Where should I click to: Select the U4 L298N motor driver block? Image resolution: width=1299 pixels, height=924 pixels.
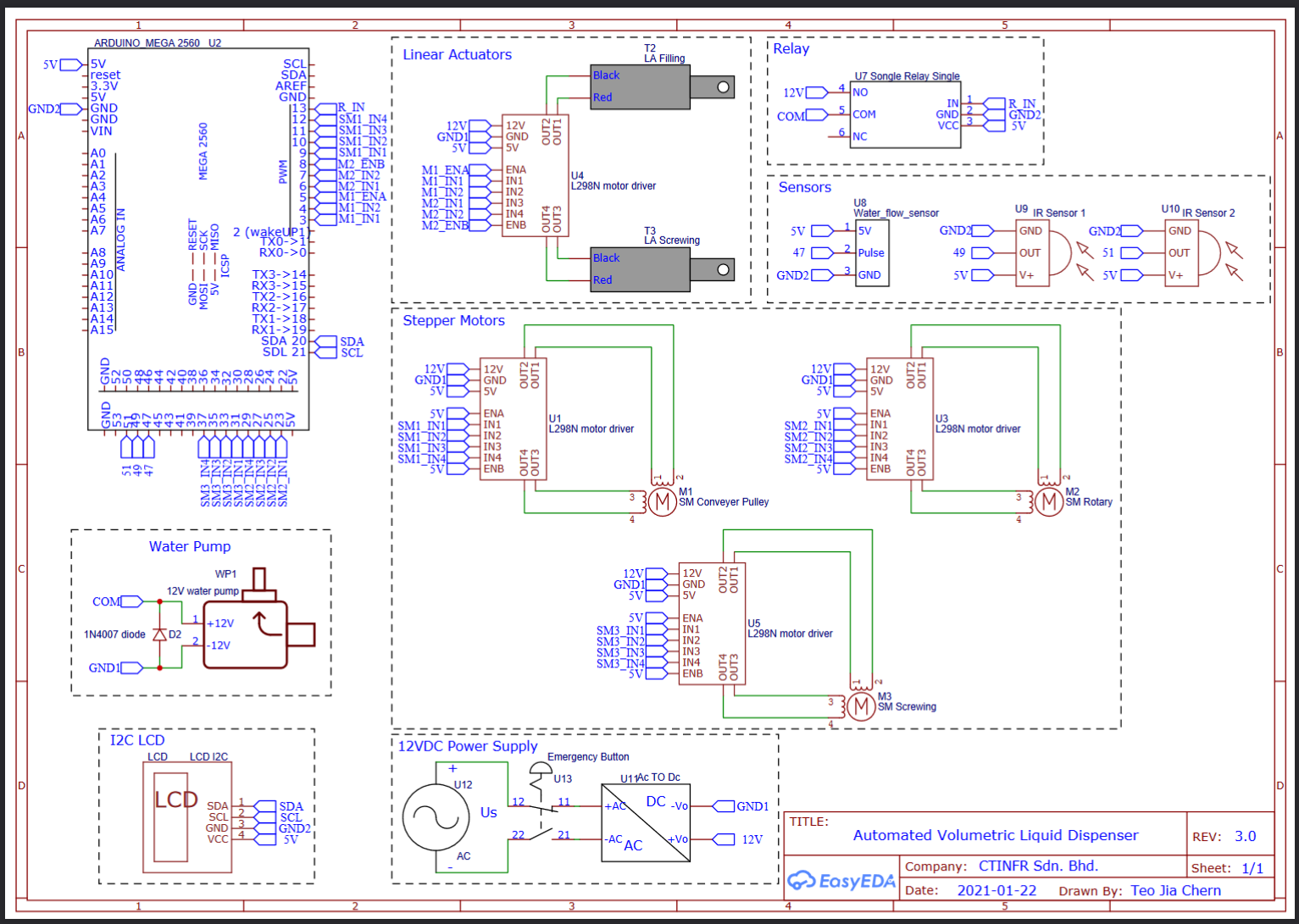535,175
